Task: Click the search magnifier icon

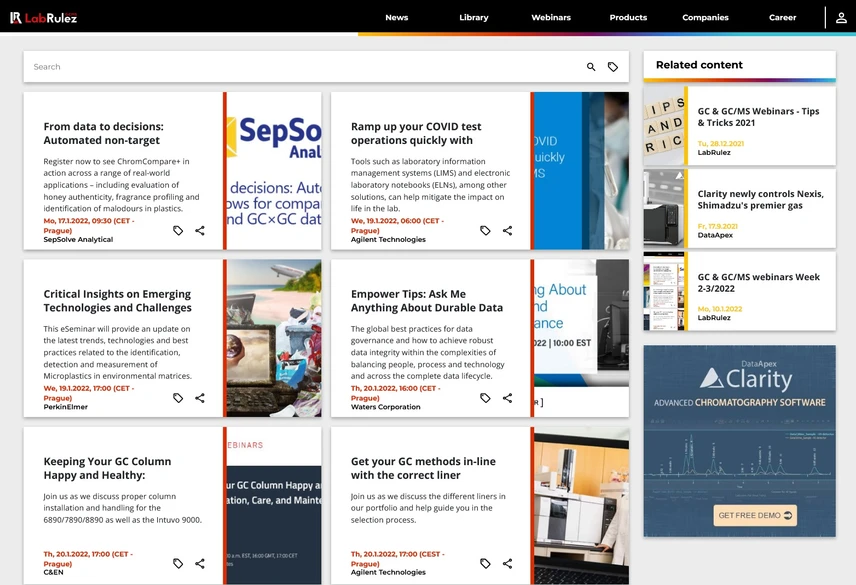Action: point(591,67)
